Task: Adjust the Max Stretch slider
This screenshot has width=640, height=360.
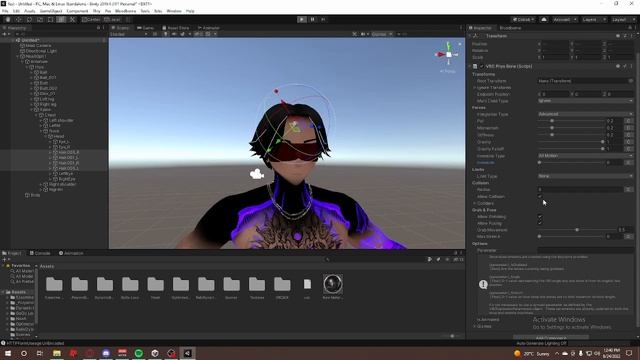Action: point(571,236)
